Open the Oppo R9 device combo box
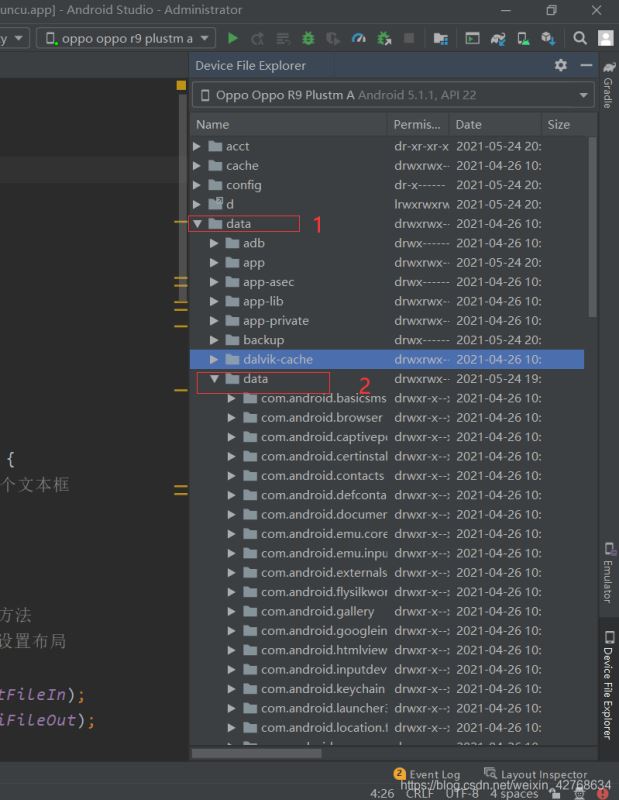The image size is (619, 800). tap(393, 95)
